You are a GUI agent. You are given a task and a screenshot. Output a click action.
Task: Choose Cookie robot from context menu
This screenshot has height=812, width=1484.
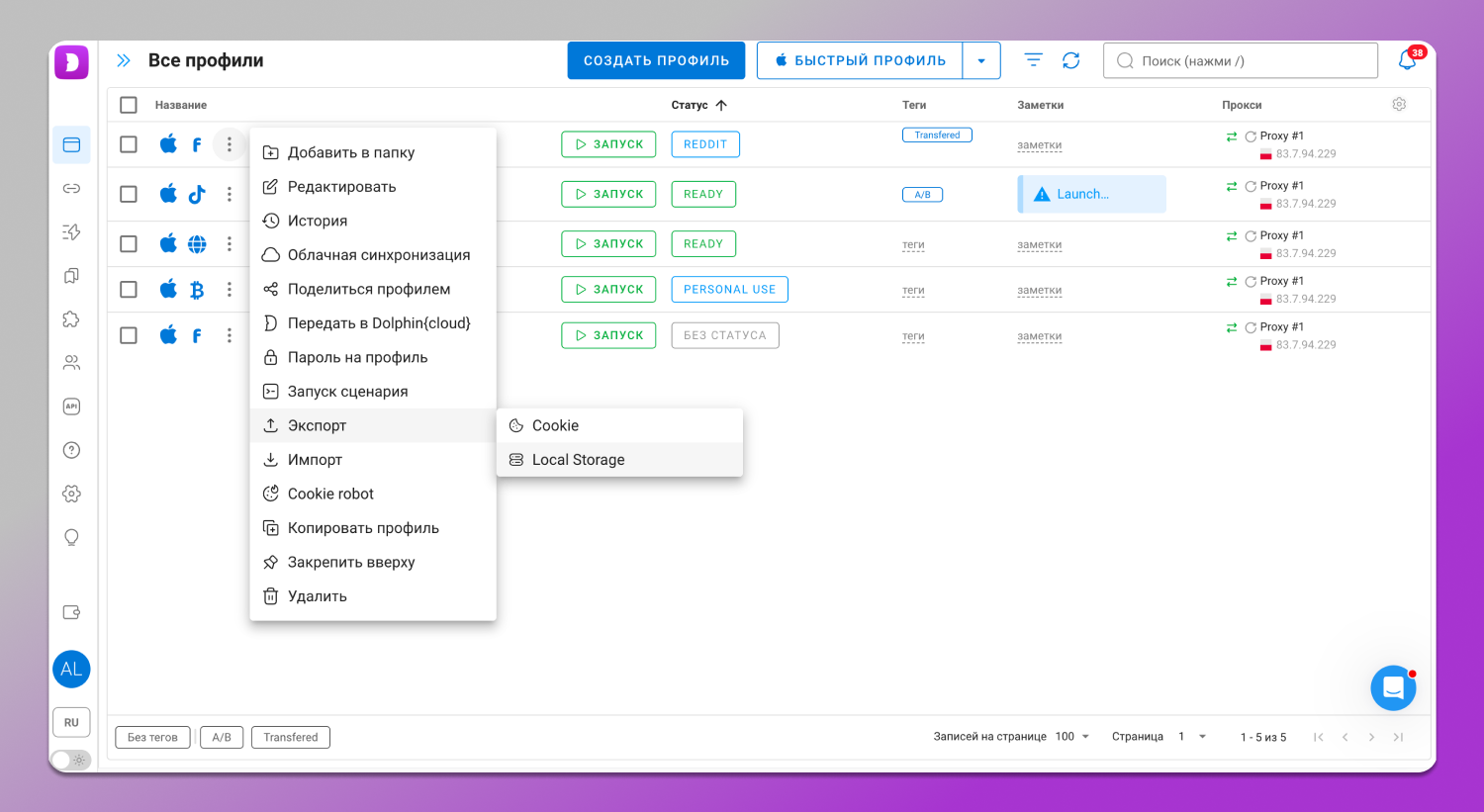[x=330, y=494]
